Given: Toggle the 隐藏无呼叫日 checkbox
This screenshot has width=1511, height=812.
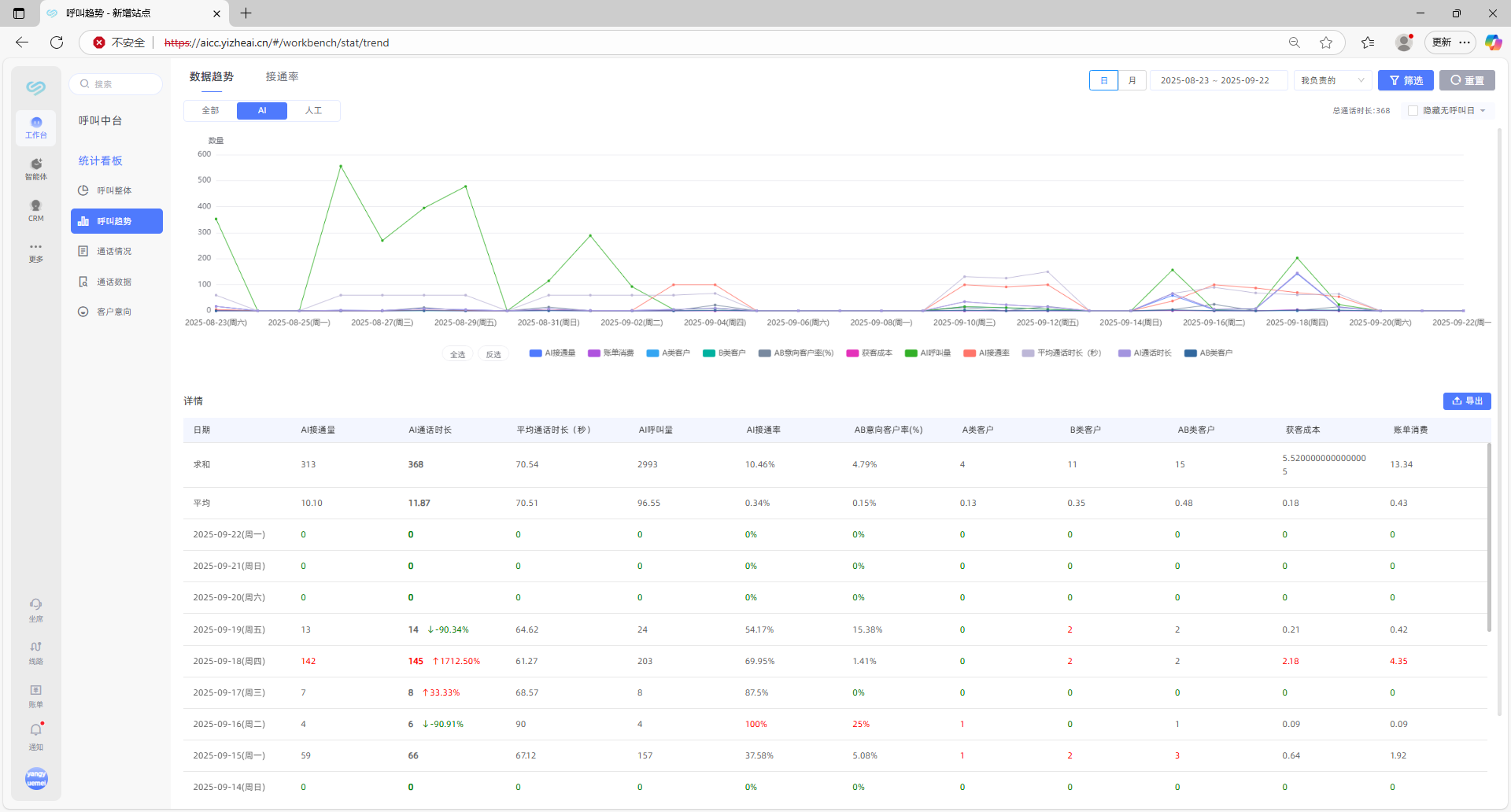Looking at the screenshot, I should [1413, 111].
